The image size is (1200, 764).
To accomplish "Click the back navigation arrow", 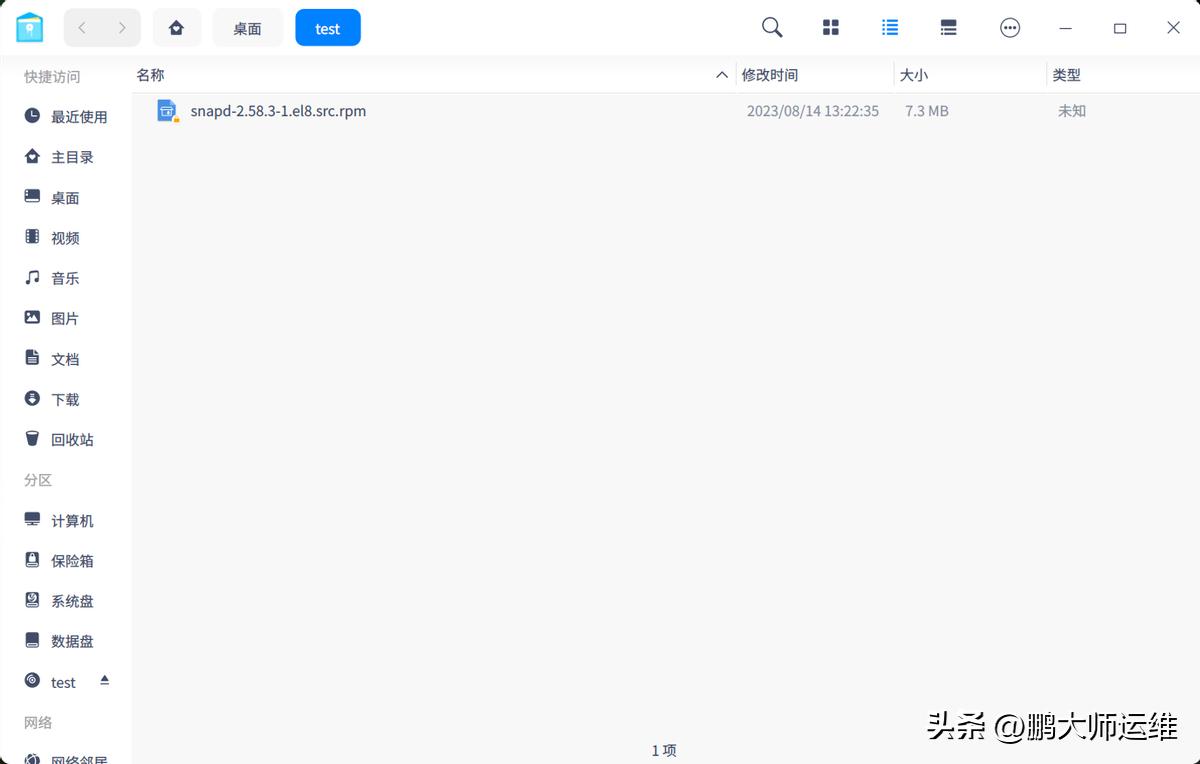I will (82, 27).
